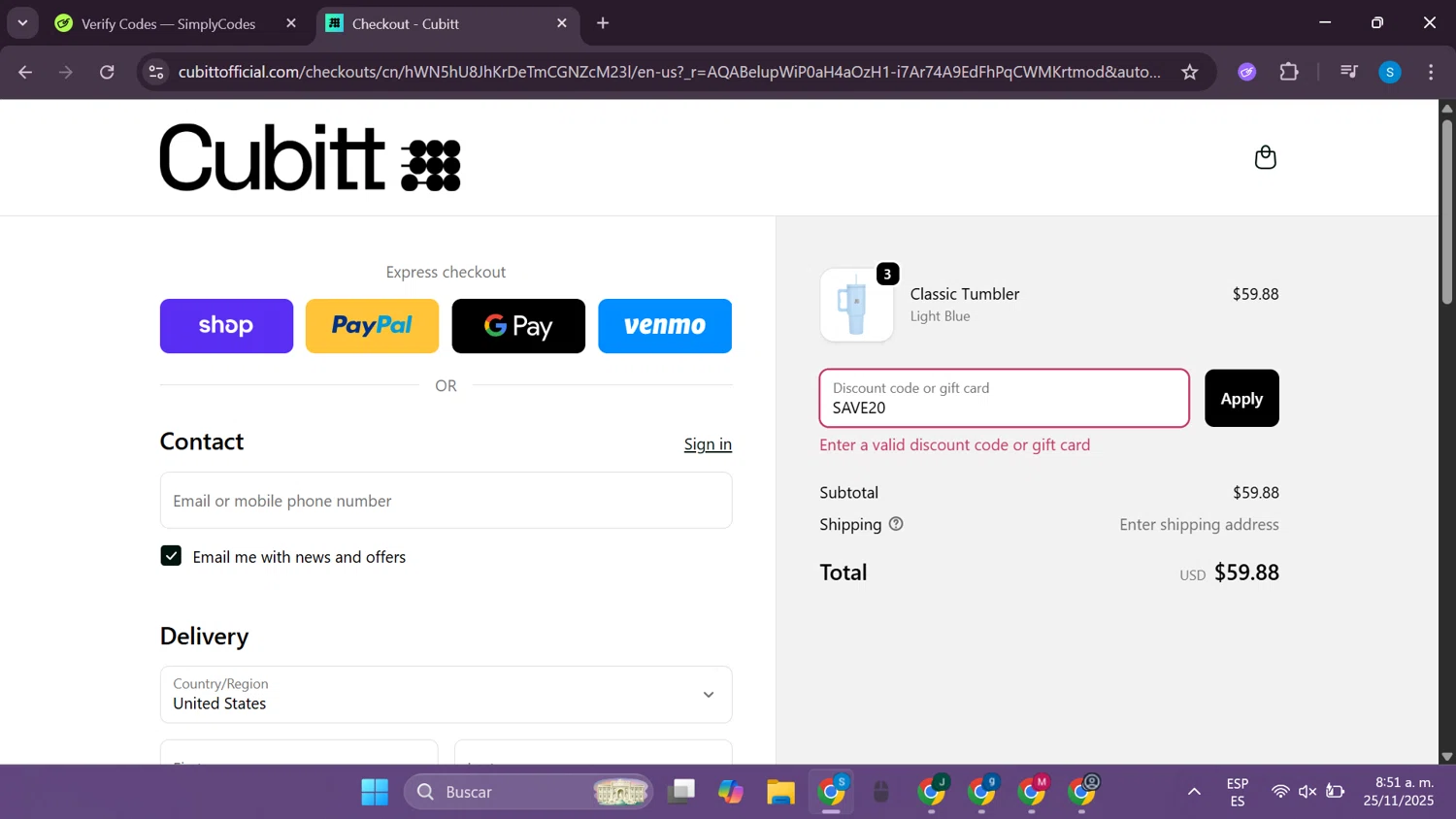
Task: Open a new browser tab
Action: (x=603, y=23)
